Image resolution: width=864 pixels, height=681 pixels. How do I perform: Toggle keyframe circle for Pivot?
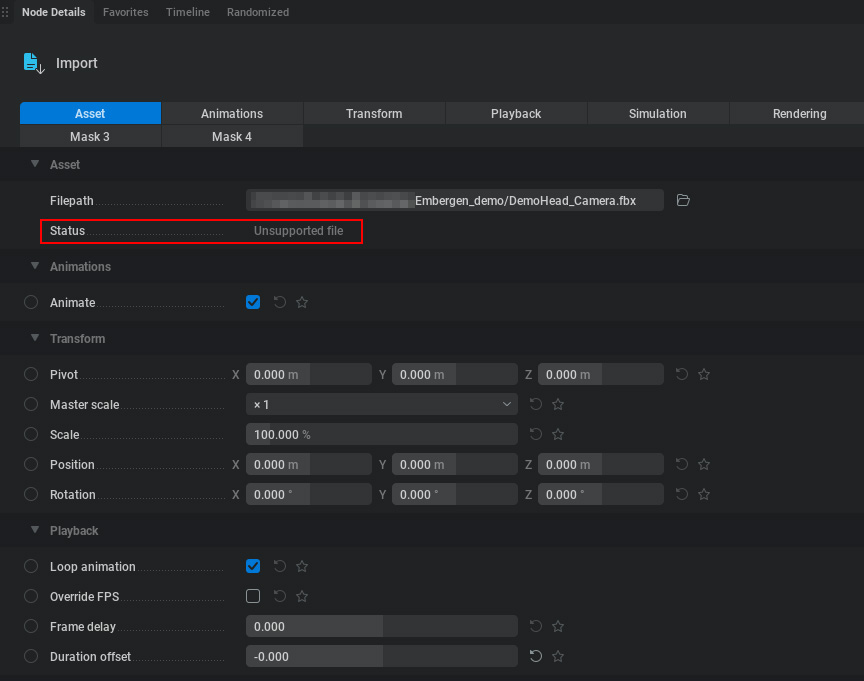[31, 375]
